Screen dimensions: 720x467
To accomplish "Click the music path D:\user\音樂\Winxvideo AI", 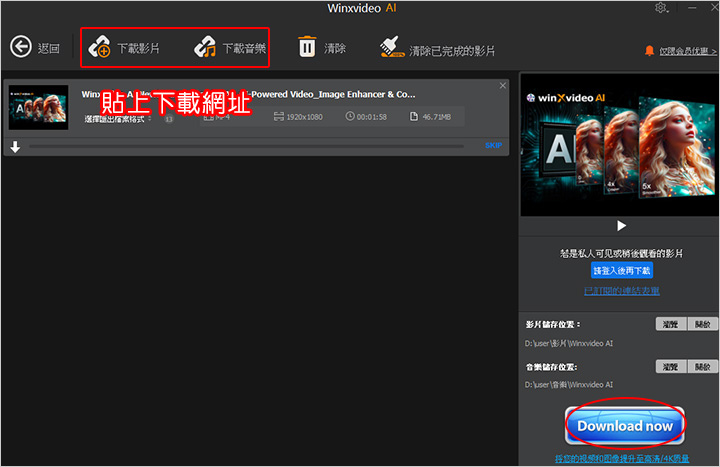I will pyautogui.click(x=568, y=385).
